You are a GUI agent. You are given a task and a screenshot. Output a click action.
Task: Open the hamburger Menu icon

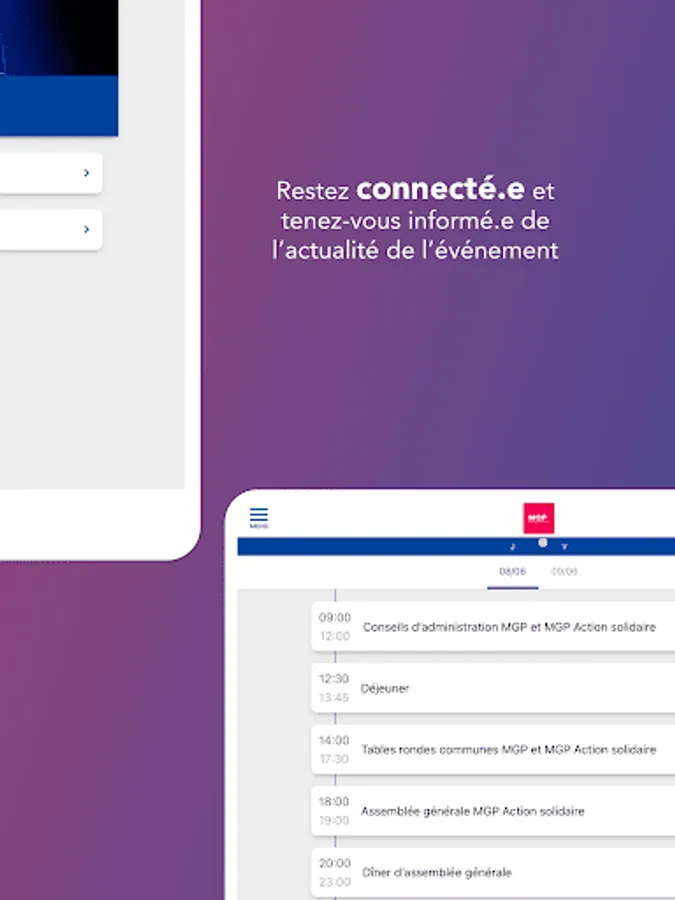click(x=259, y=517)
